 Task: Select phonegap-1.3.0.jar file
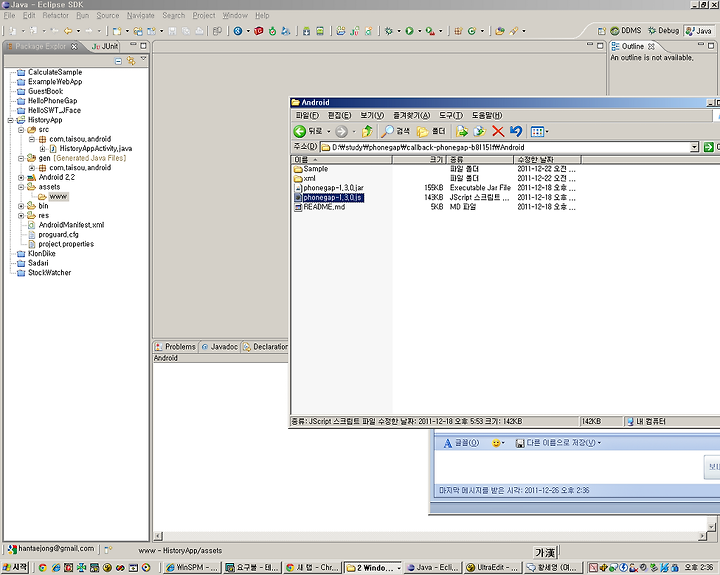click(x=329, y=188)
